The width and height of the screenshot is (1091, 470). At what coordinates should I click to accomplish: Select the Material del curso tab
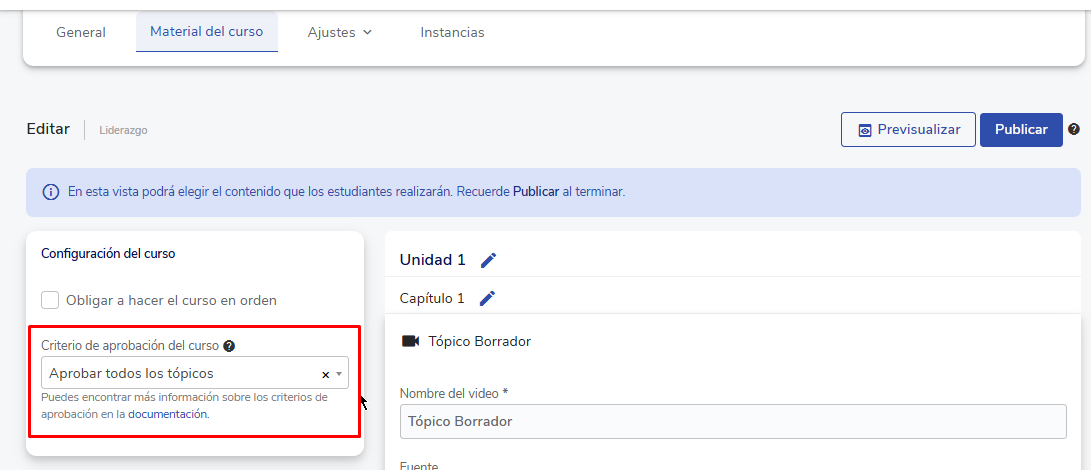[x=206, y=32]
